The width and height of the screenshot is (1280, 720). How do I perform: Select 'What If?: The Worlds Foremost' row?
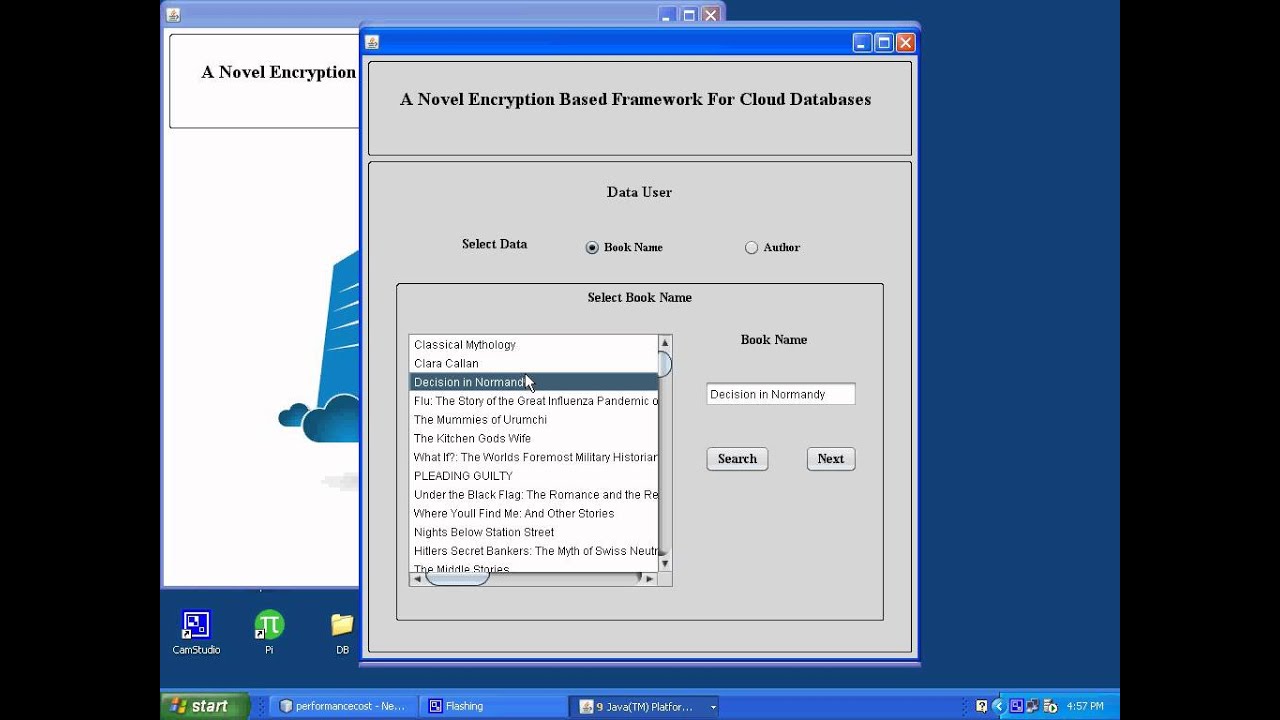pos(533,457)
